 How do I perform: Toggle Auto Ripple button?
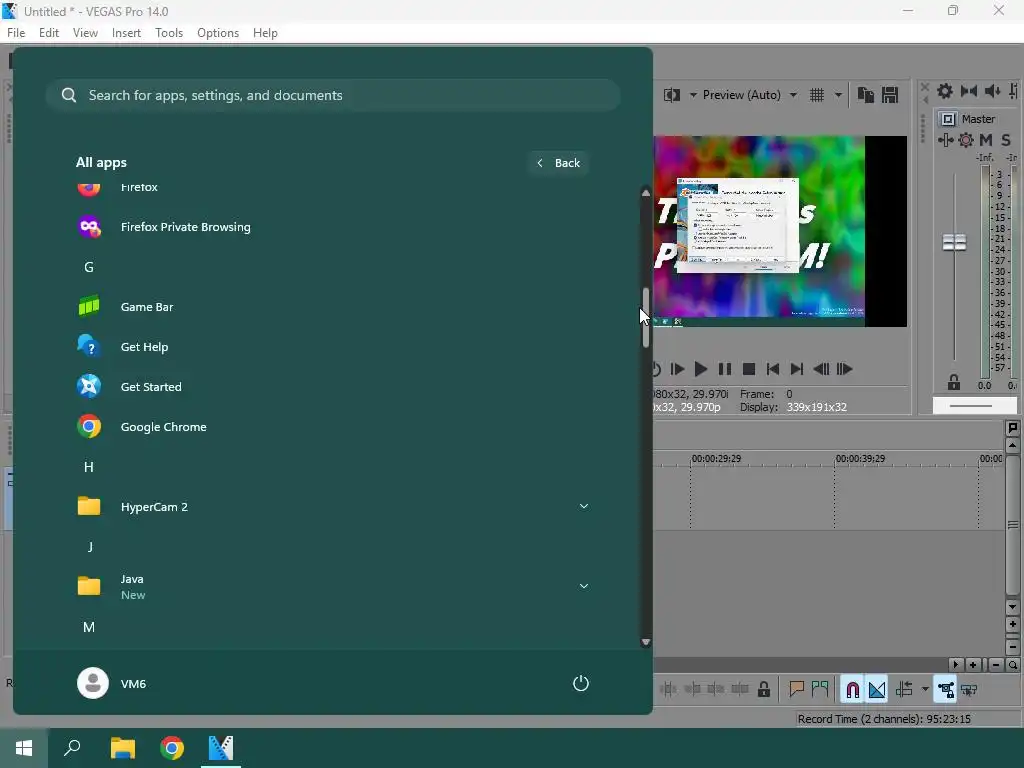[x=904, y=689]
